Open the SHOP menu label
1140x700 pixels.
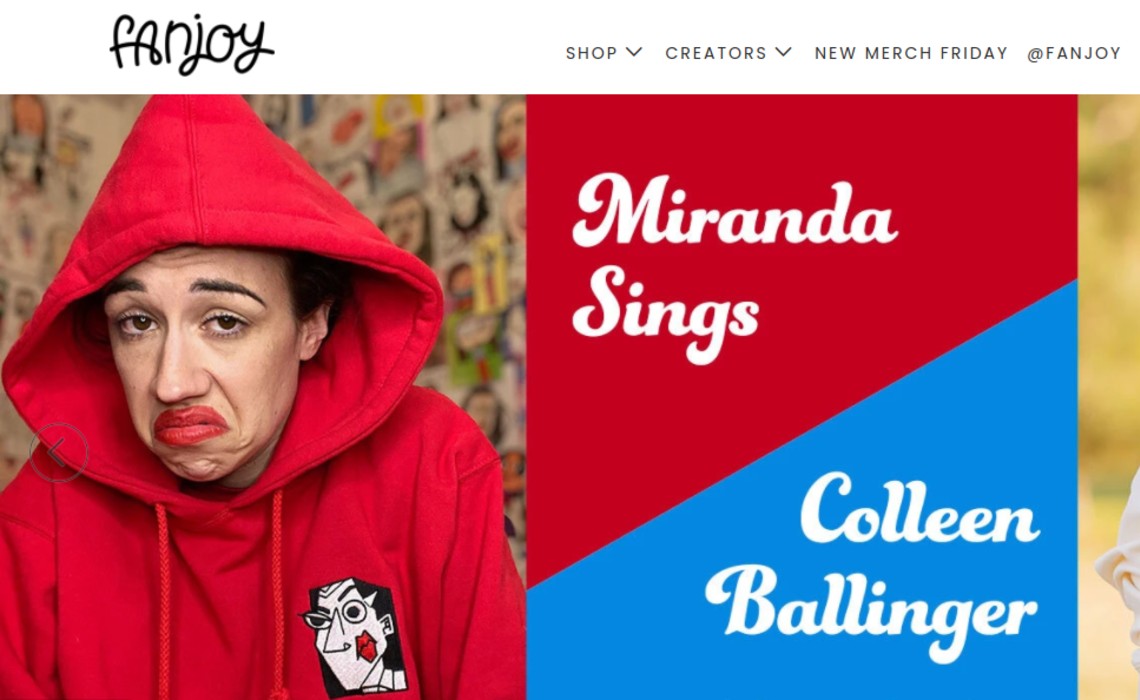tap(591, 53)
